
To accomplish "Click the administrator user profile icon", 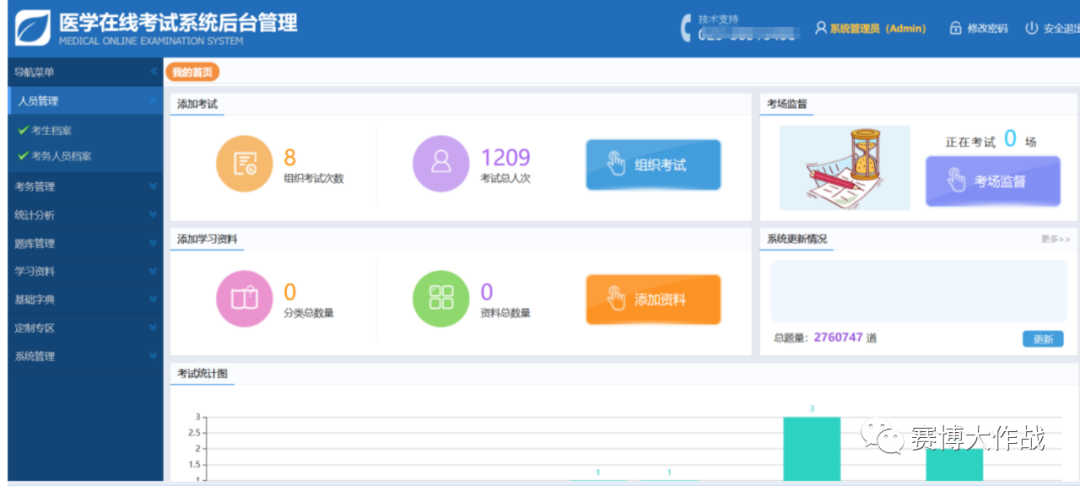I will (x=820, y=28).
